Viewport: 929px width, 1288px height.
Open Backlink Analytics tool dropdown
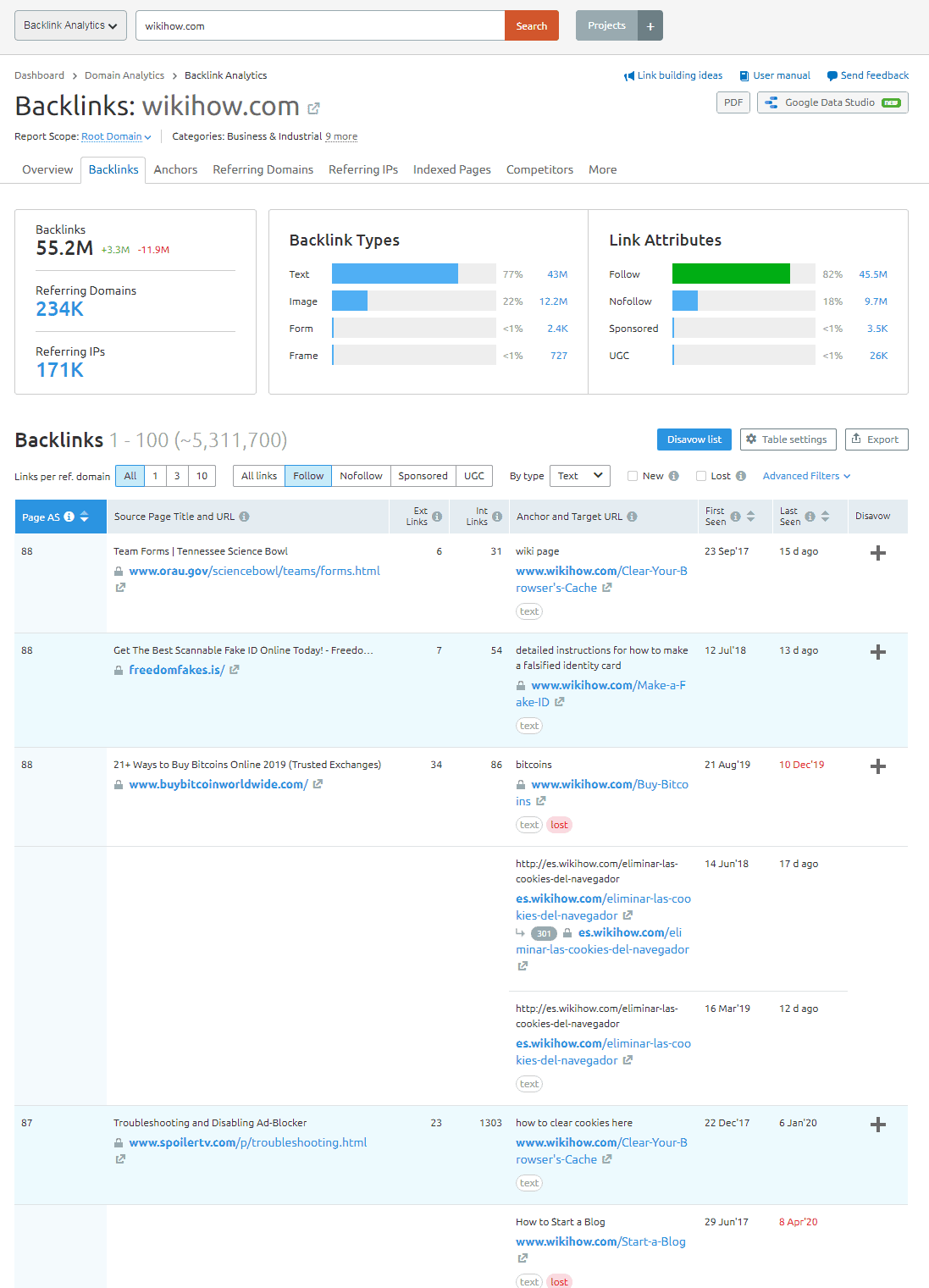[x=70, y=25]
